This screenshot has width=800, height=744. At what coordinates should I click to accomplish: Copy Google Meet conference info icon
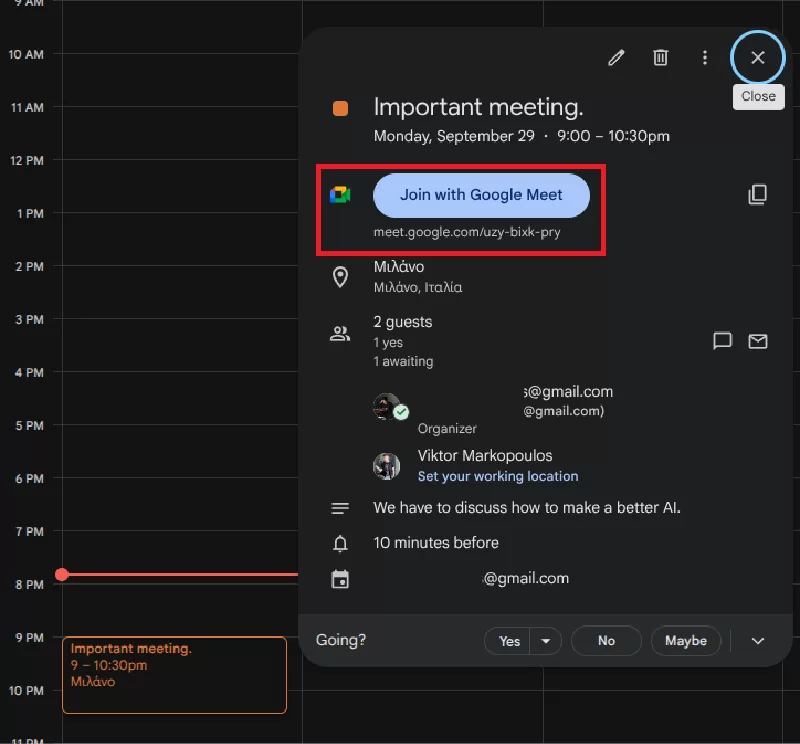pos(757,195)
